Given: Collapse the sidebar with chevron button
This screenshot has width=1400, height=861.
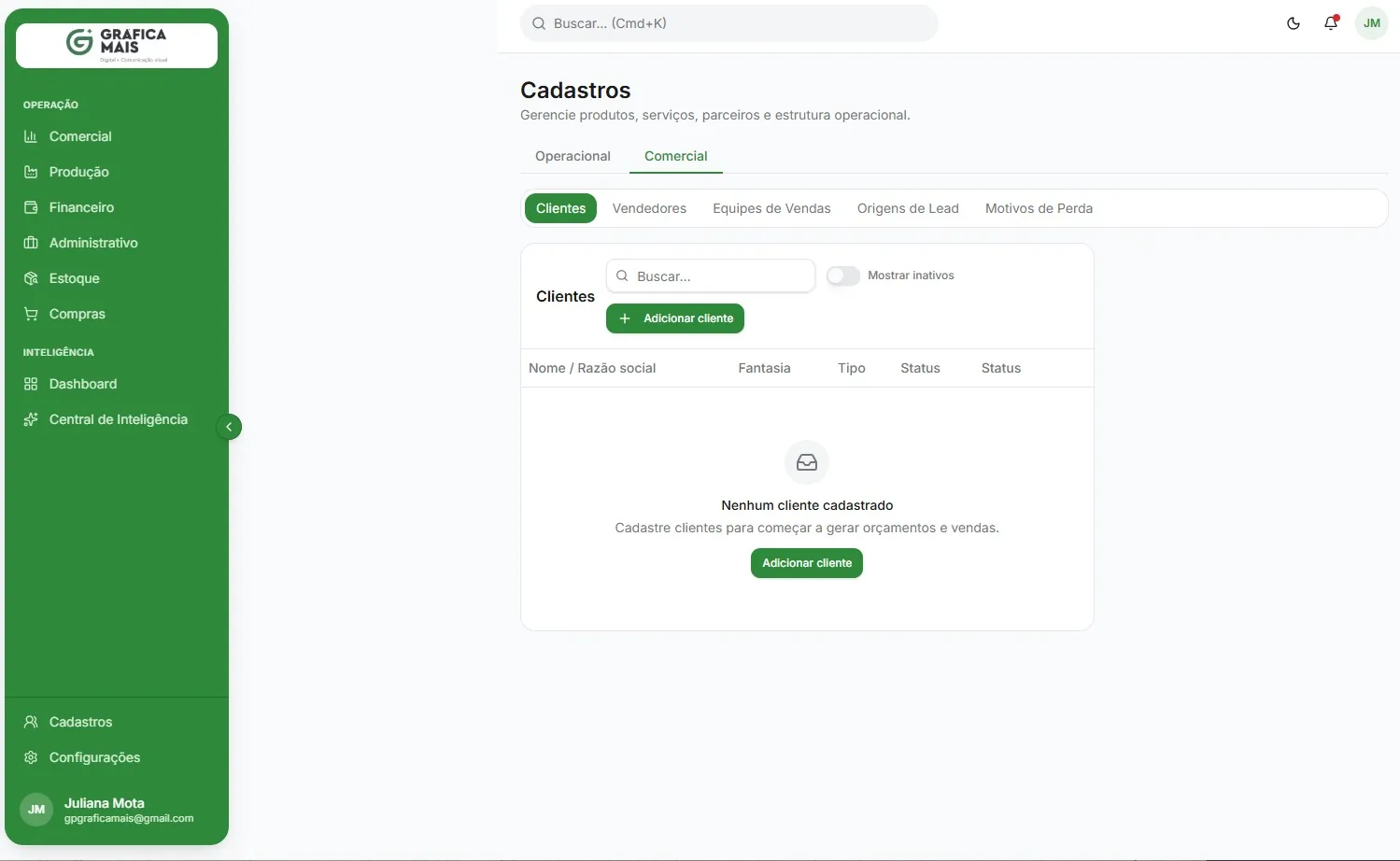Looking at the screenshot, I should point(229,427).
